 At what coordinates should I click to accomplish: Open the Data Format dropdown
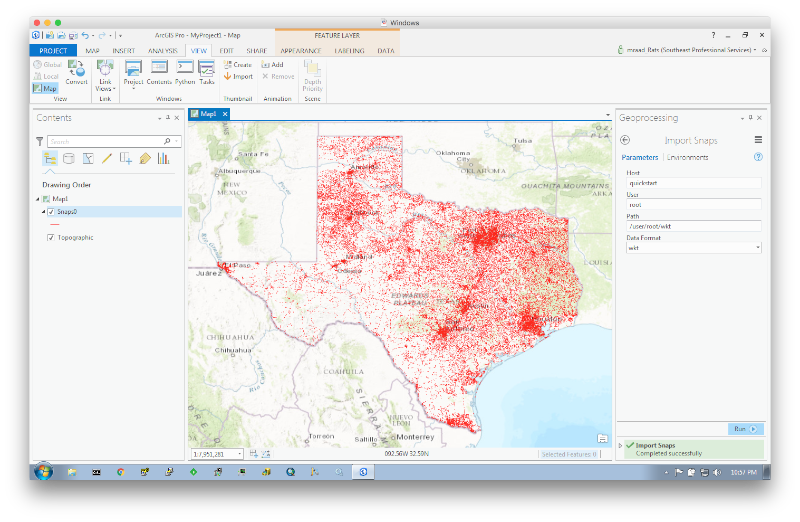(693, 247)
